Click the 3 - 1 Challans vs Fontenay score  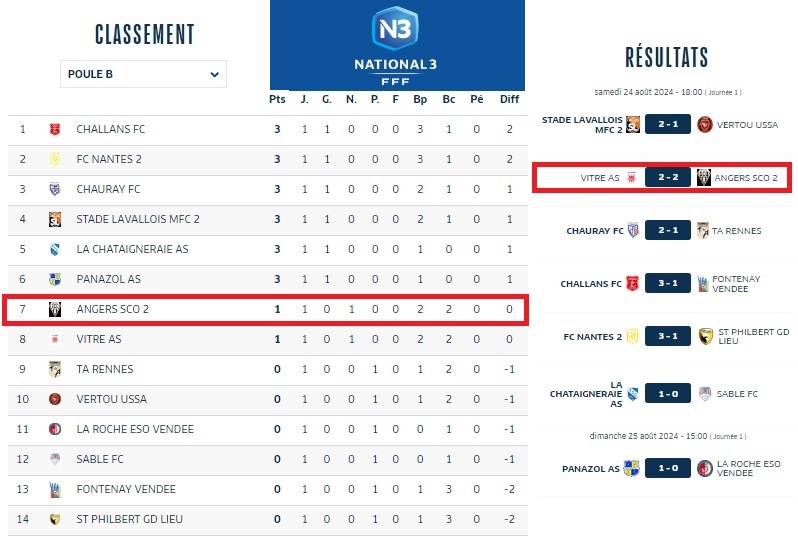[667, 284]
